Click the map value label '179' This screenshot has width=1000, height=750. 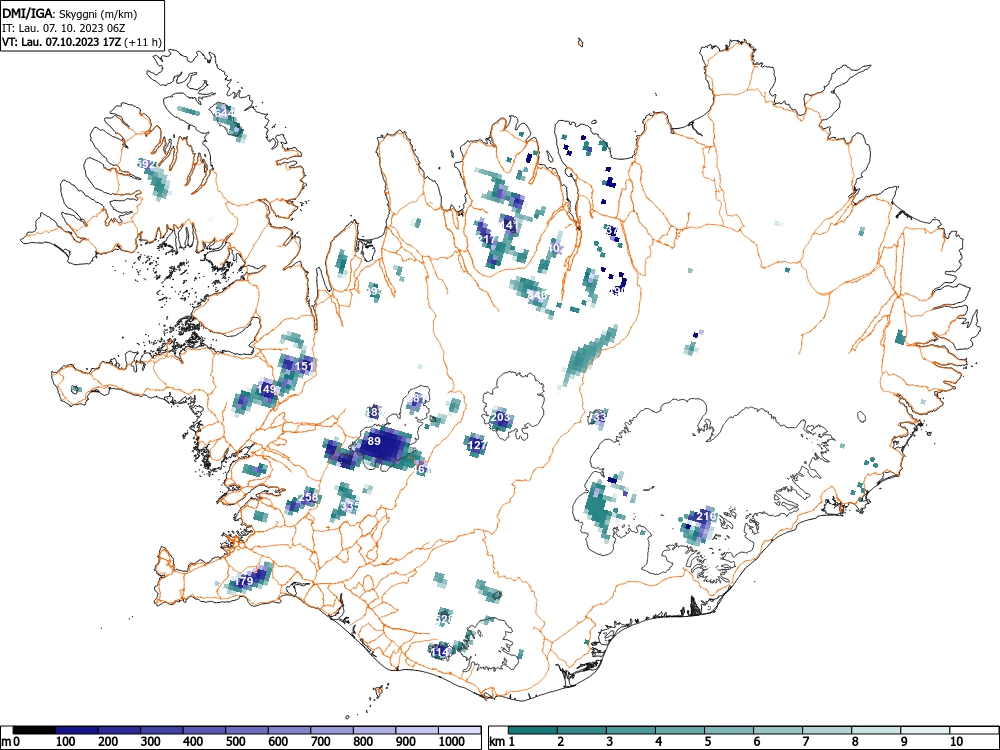pos(244,581)
